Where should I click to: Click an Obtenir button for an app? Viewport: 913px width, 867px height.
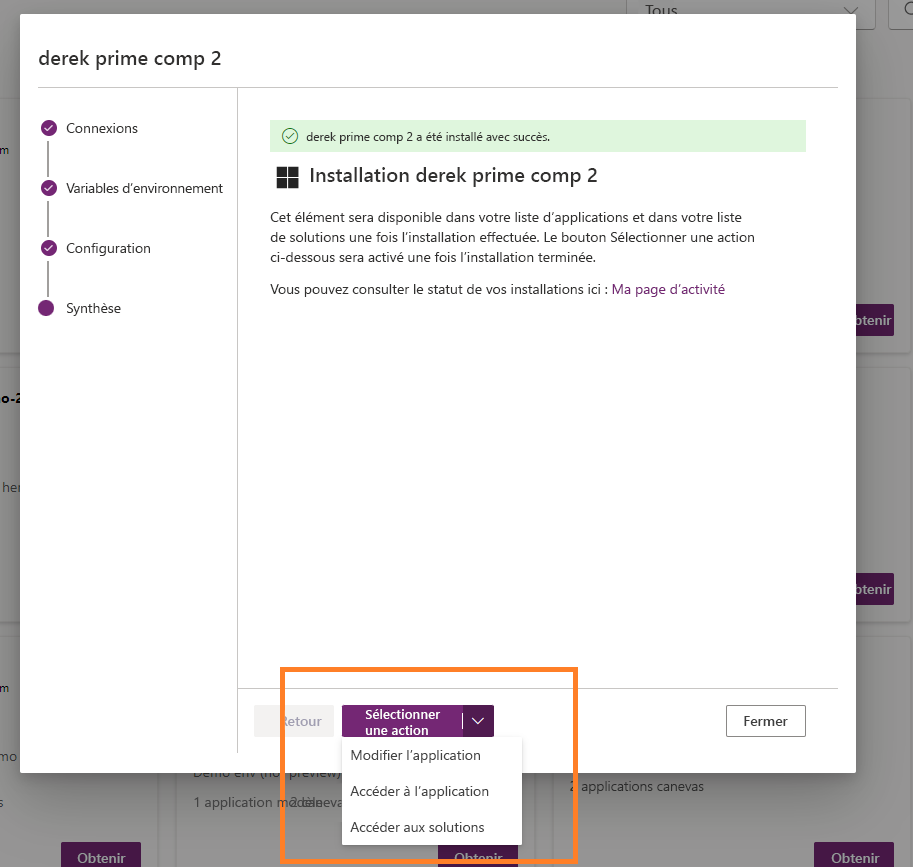click(100, 858)
